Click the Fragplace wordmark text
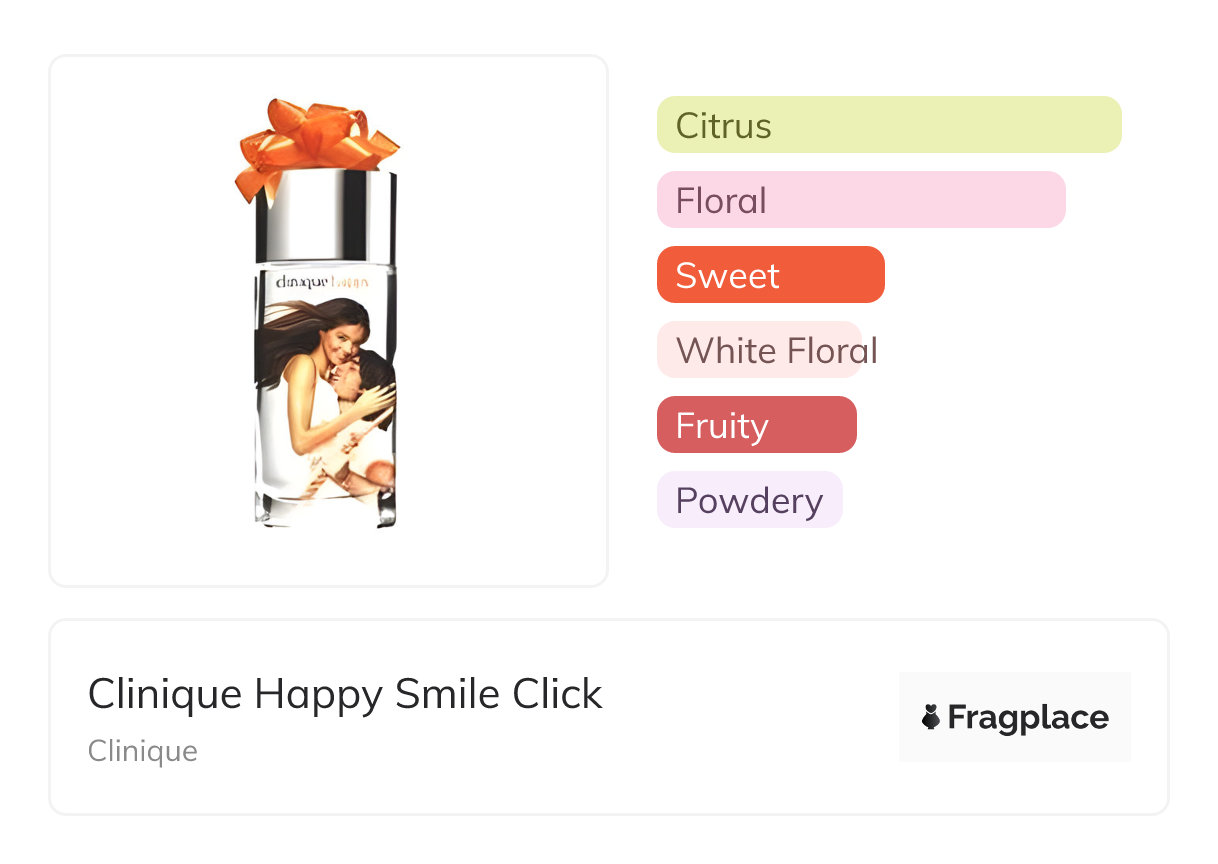Image resolution: width=1218 pixels, height=864 pixels. point(1028,717)
